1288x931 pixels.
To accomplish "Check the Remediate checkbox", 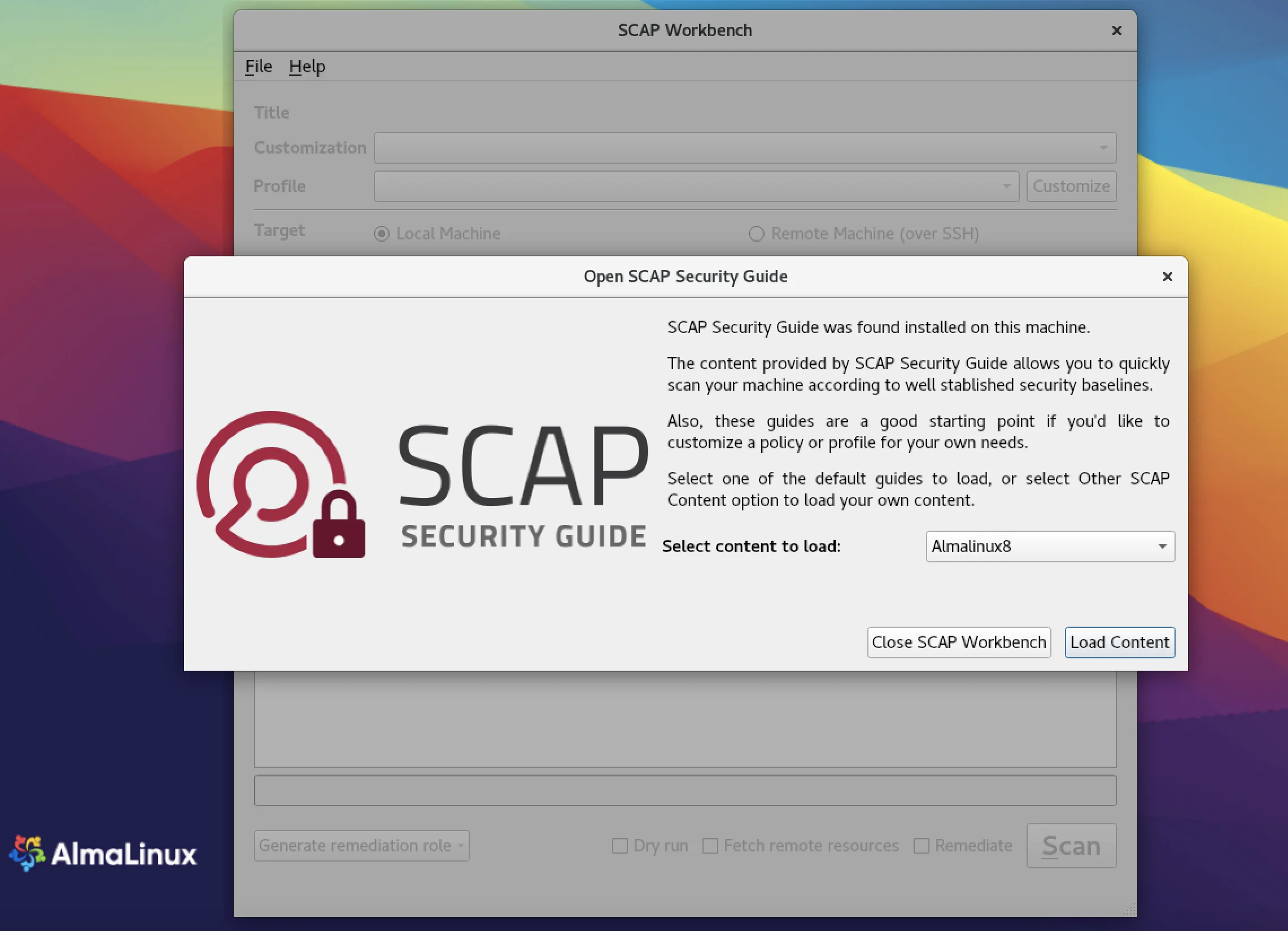I will click(x=921, y=846).
